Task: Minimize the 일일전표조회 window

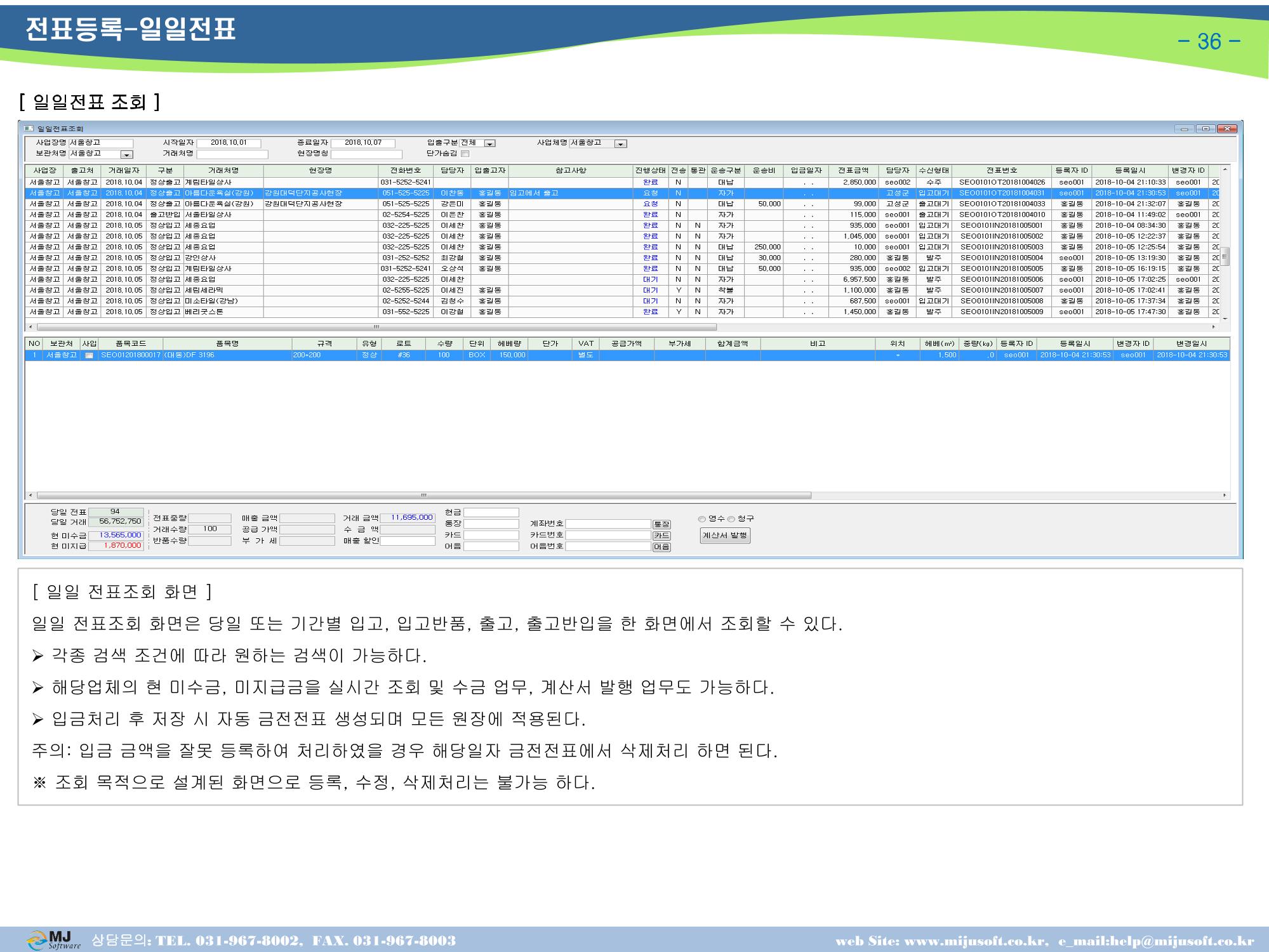Action: [1185, 129]
